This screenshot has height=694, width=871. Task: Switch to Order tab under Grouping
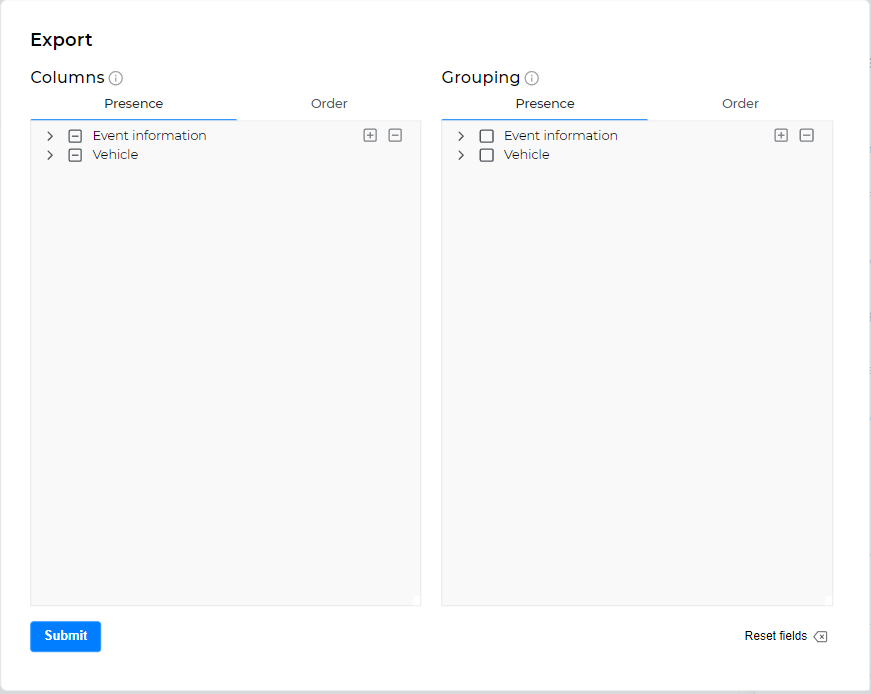click(x=740, y=104)
